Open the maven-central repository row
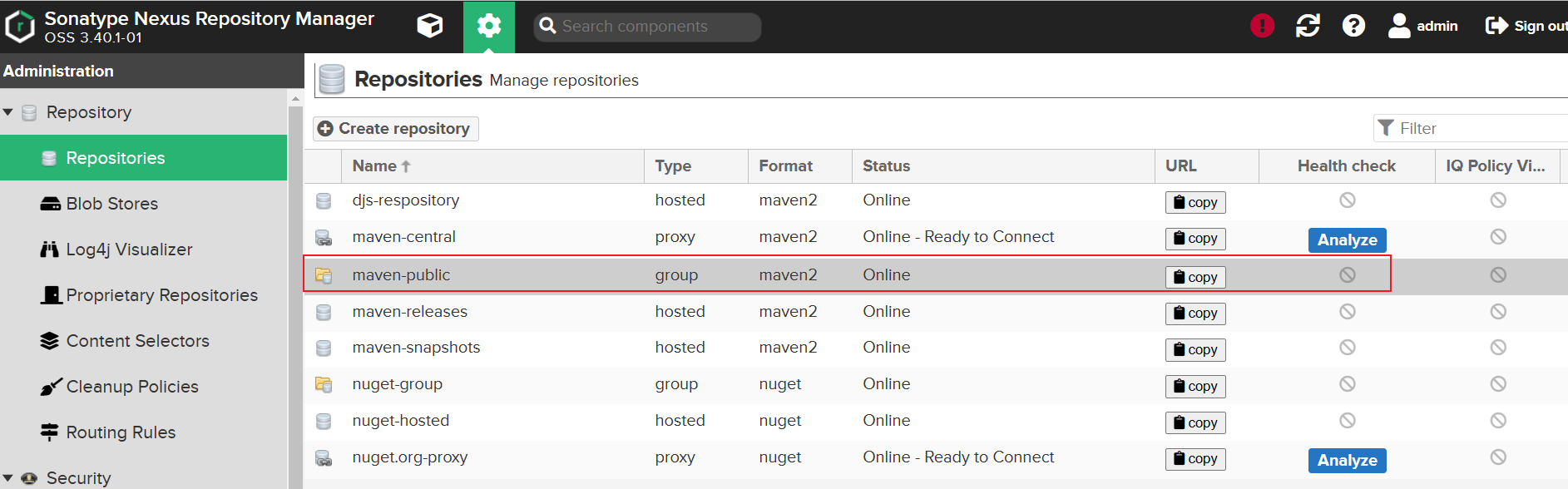The width and height of the screenshot is (1568, 489). (936, 238)
